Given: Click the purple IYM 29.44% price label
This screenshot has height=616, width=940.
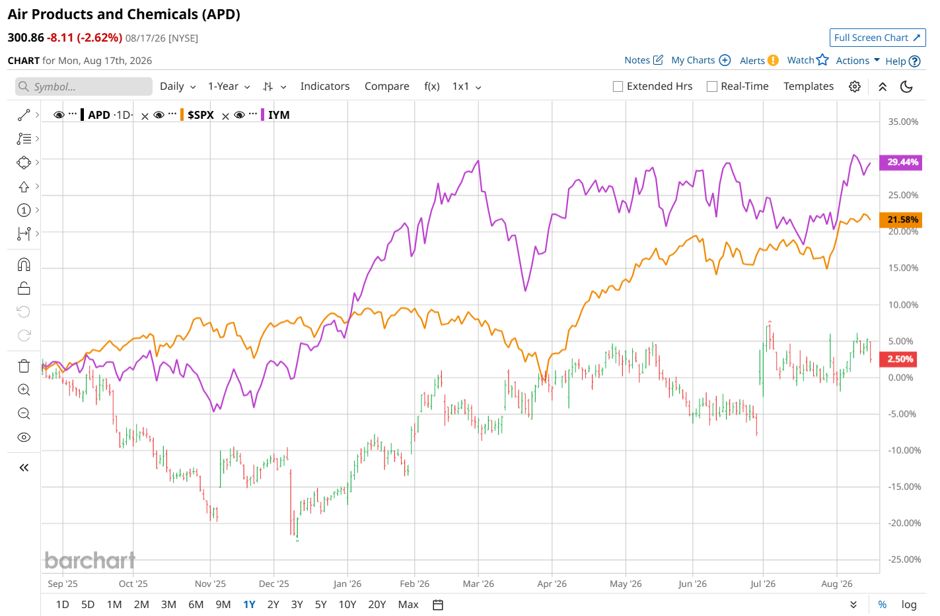Looking at the screenshot, I should coord(901,162).
